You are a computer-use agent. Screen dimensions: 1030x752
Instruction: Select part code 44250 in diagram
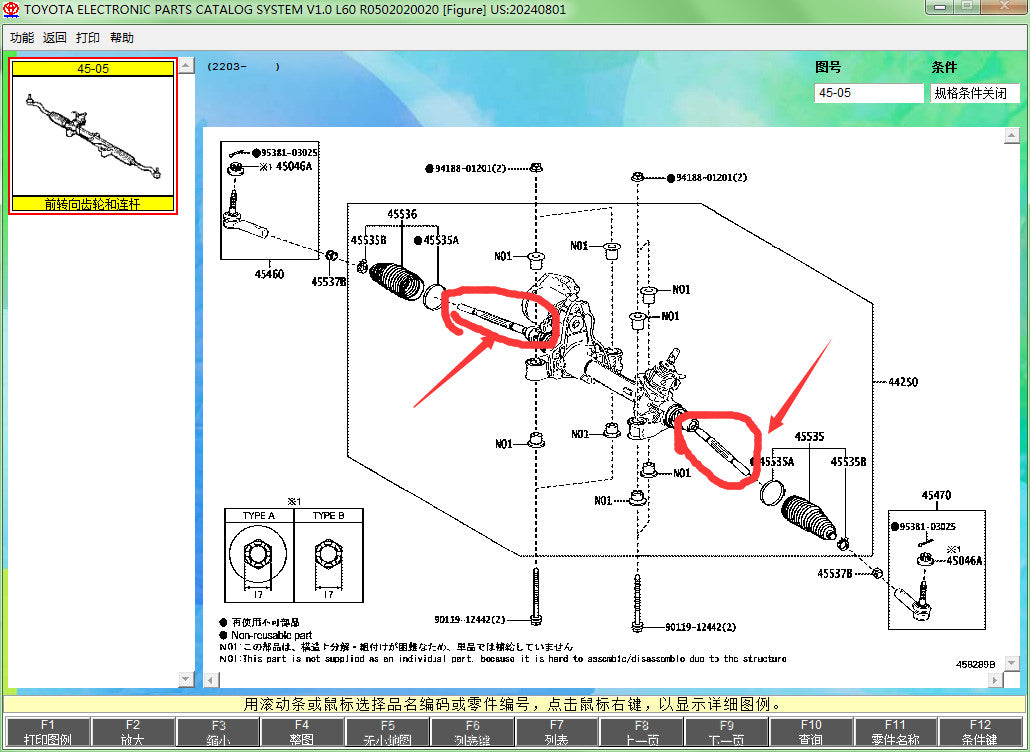(x=903, y=382)
